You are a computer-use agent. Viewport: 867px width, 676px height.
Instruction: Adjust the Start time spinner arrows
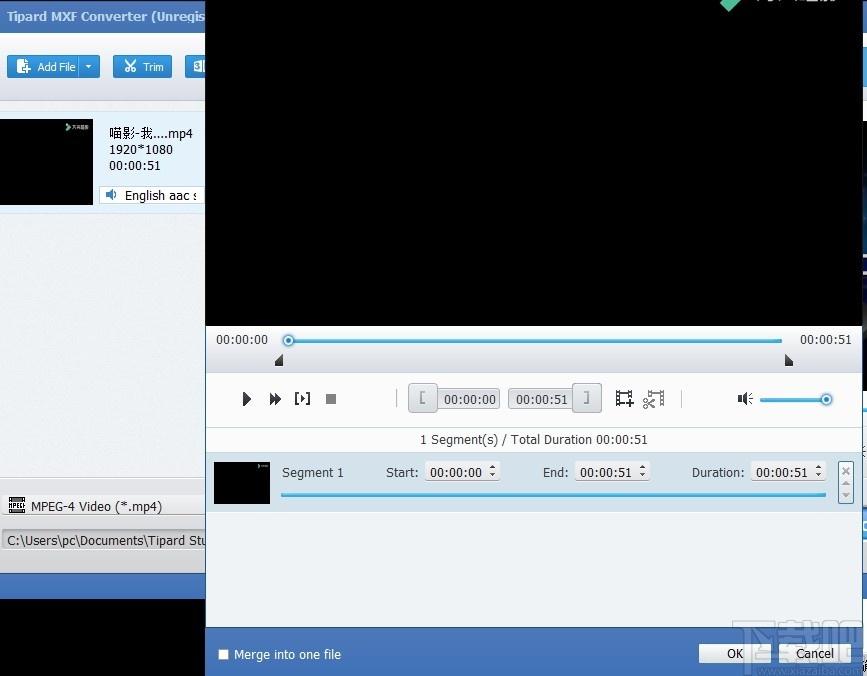[493, 471]
